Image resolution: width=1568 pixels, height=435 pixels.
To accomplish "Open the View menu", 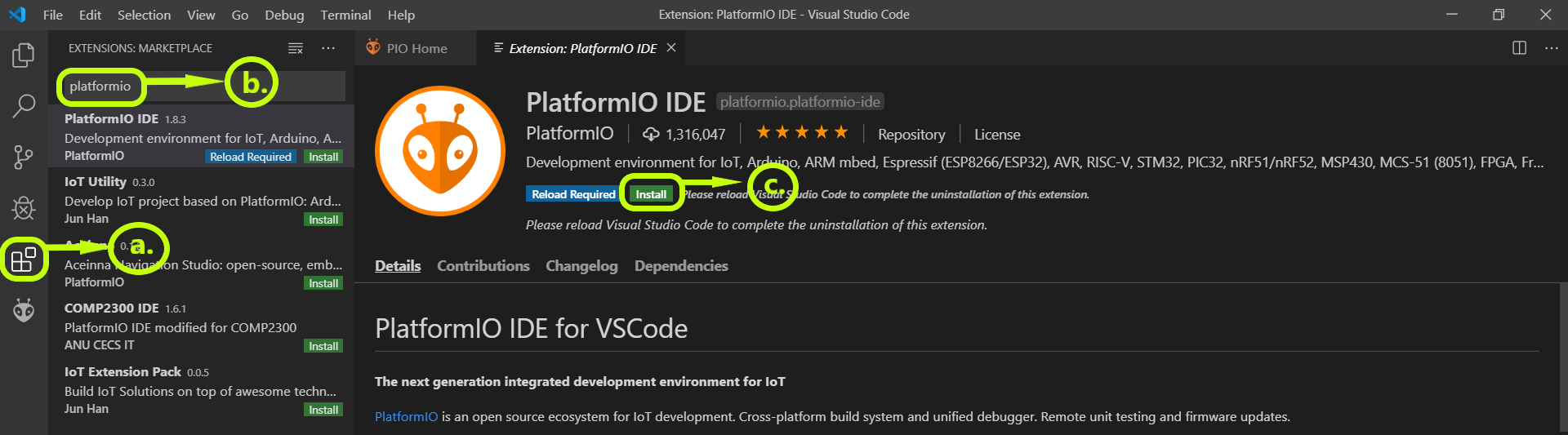I will pos(201,15).
